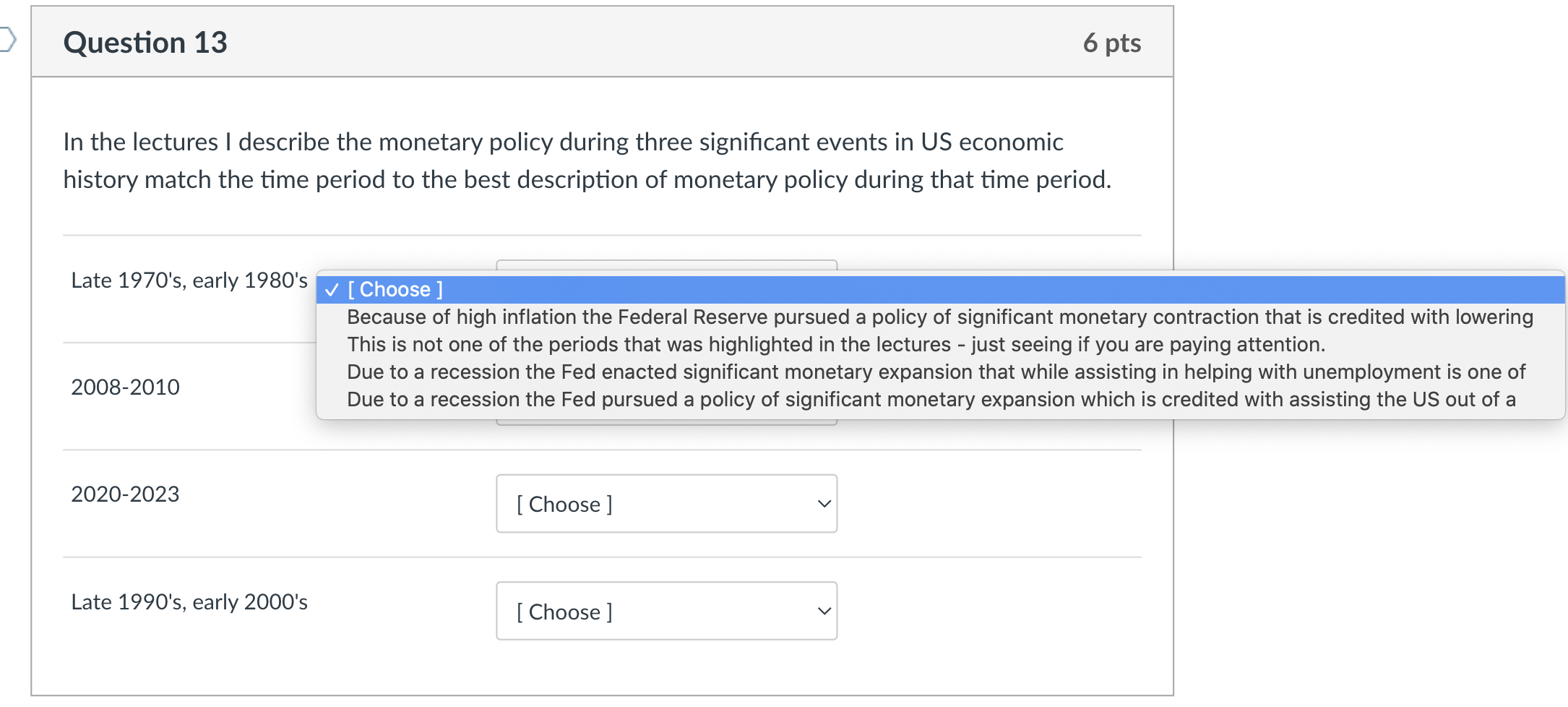Choose the option starting 'Because of high inflation'
Viewport: 1568px width, 707px height.
click(x=941, y=317)
